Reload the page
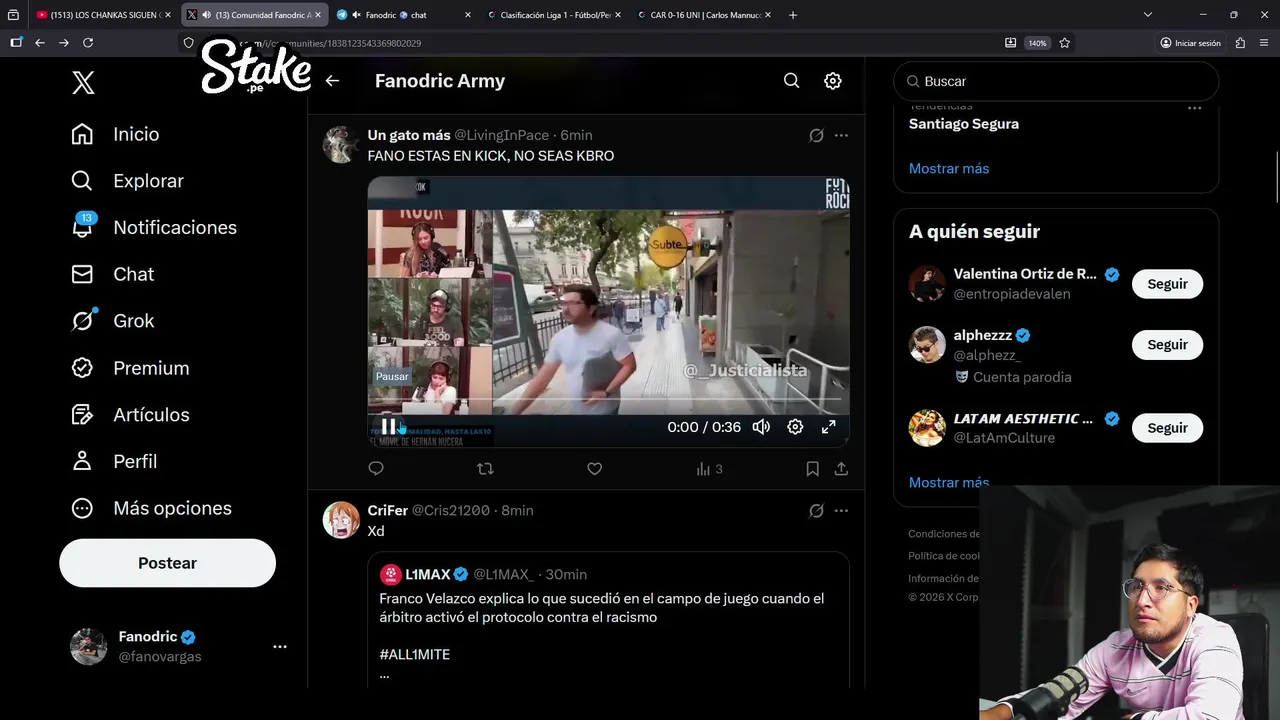 pyautogui.click(x=88, y=43)
